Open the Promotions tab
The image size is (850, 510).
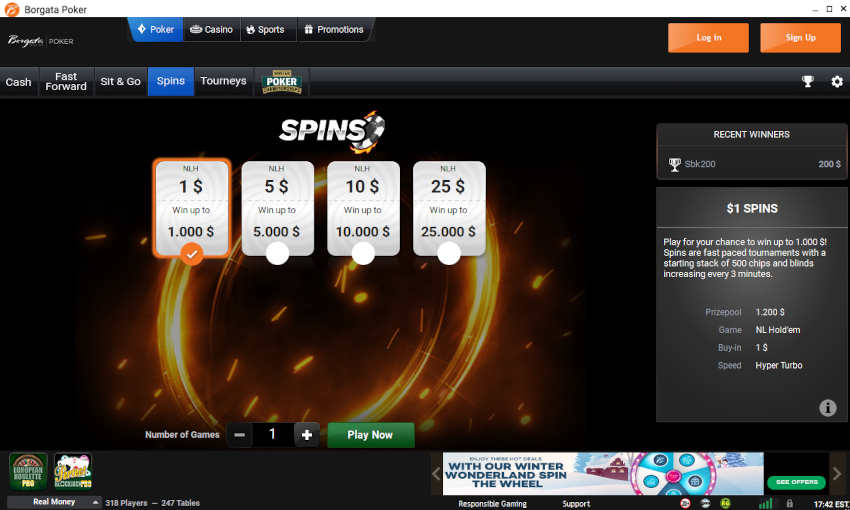pyautogui.click(x=334, y=29)
